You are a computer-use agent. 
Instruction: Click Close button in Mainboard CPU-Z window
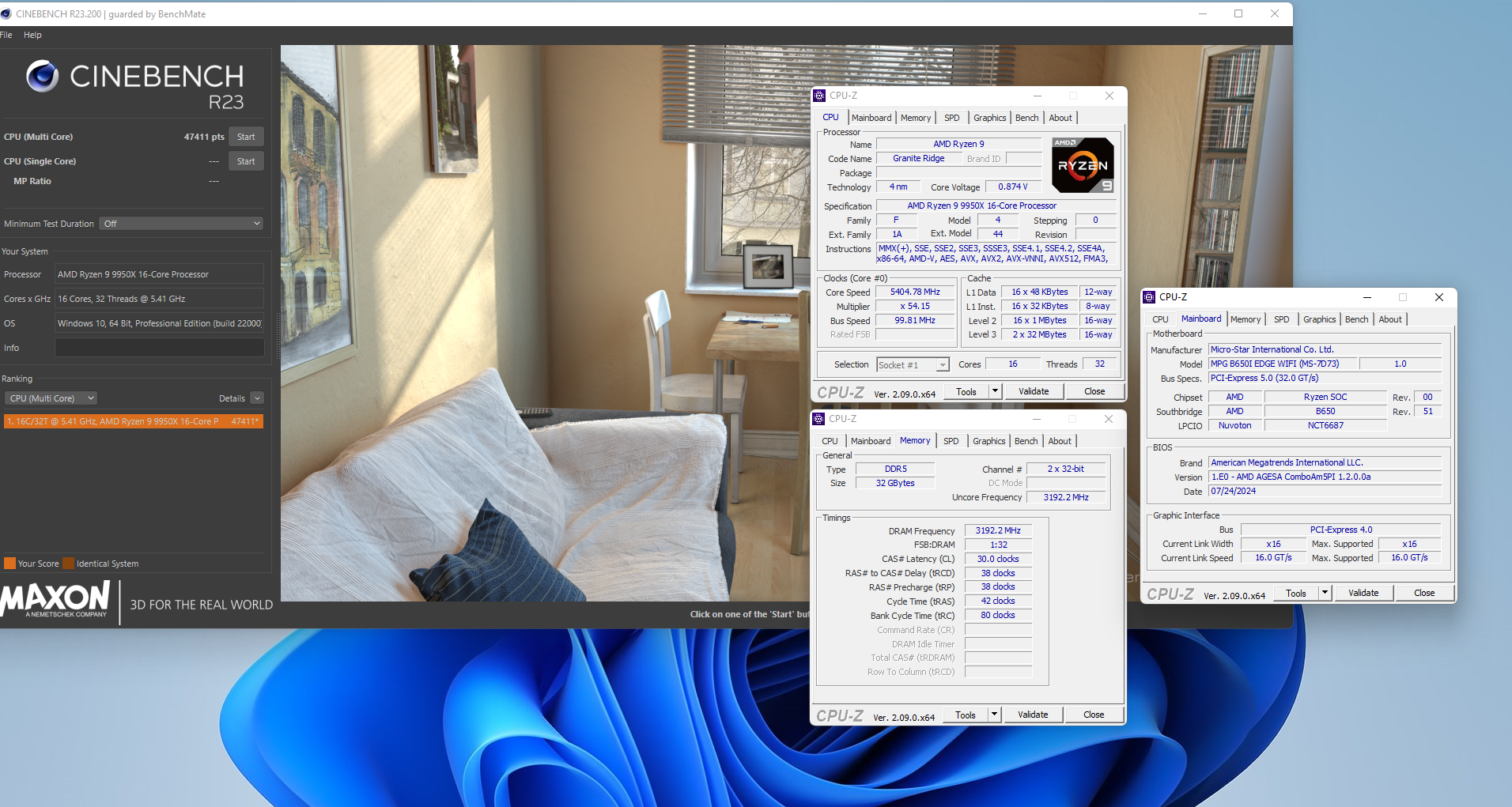coord(1424,593)
